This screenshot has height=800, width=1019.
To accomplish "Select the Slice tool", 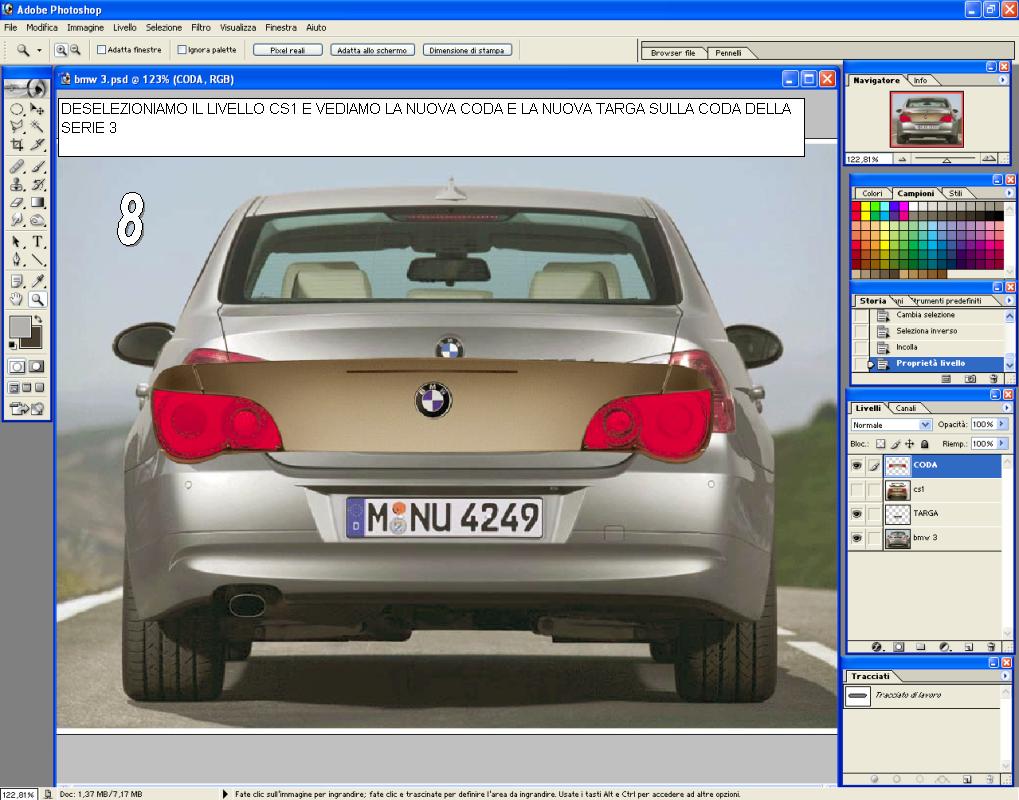I will click(37, 144).
